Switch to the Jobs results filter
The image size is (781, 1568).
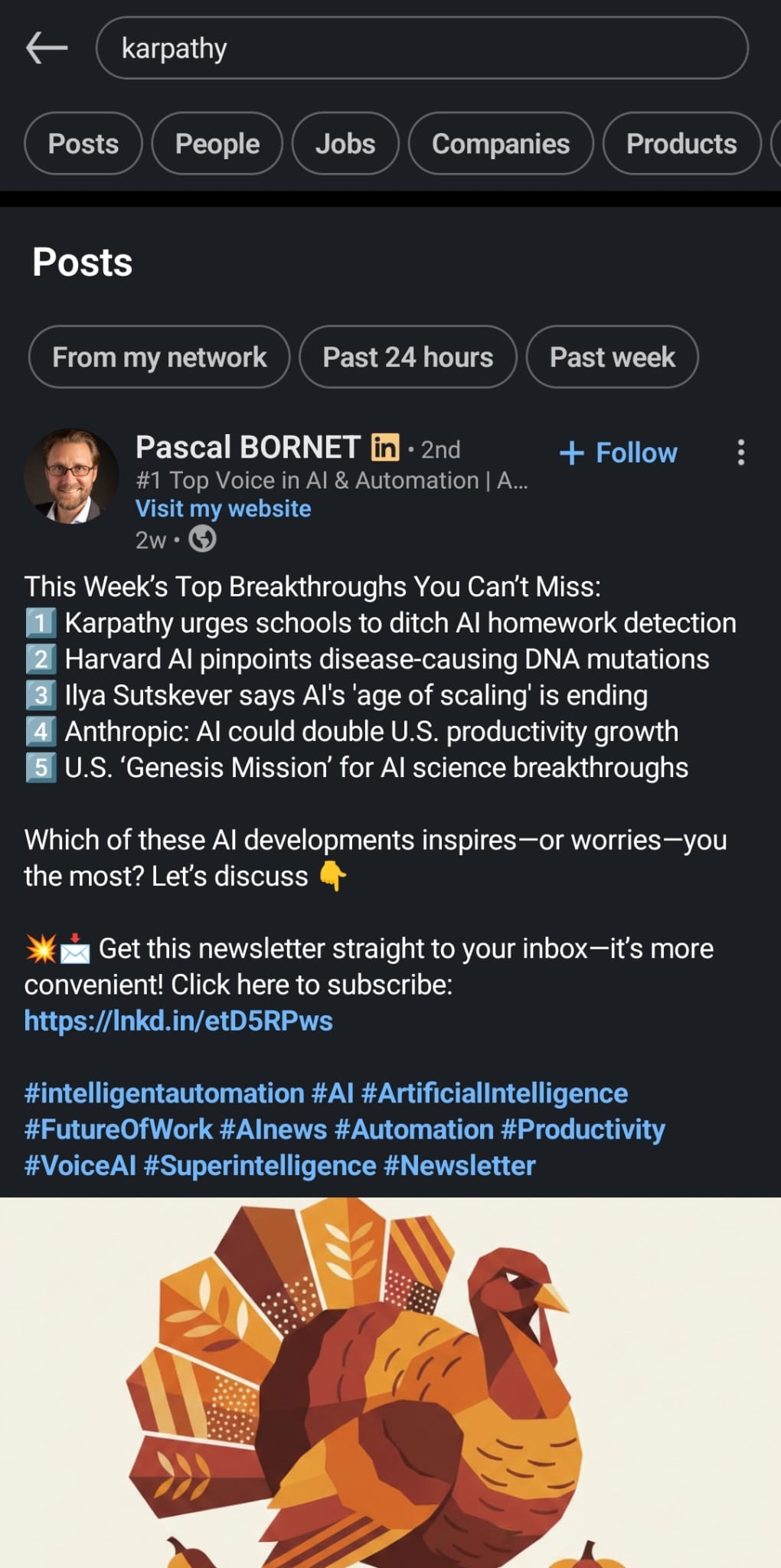(345, 143)
